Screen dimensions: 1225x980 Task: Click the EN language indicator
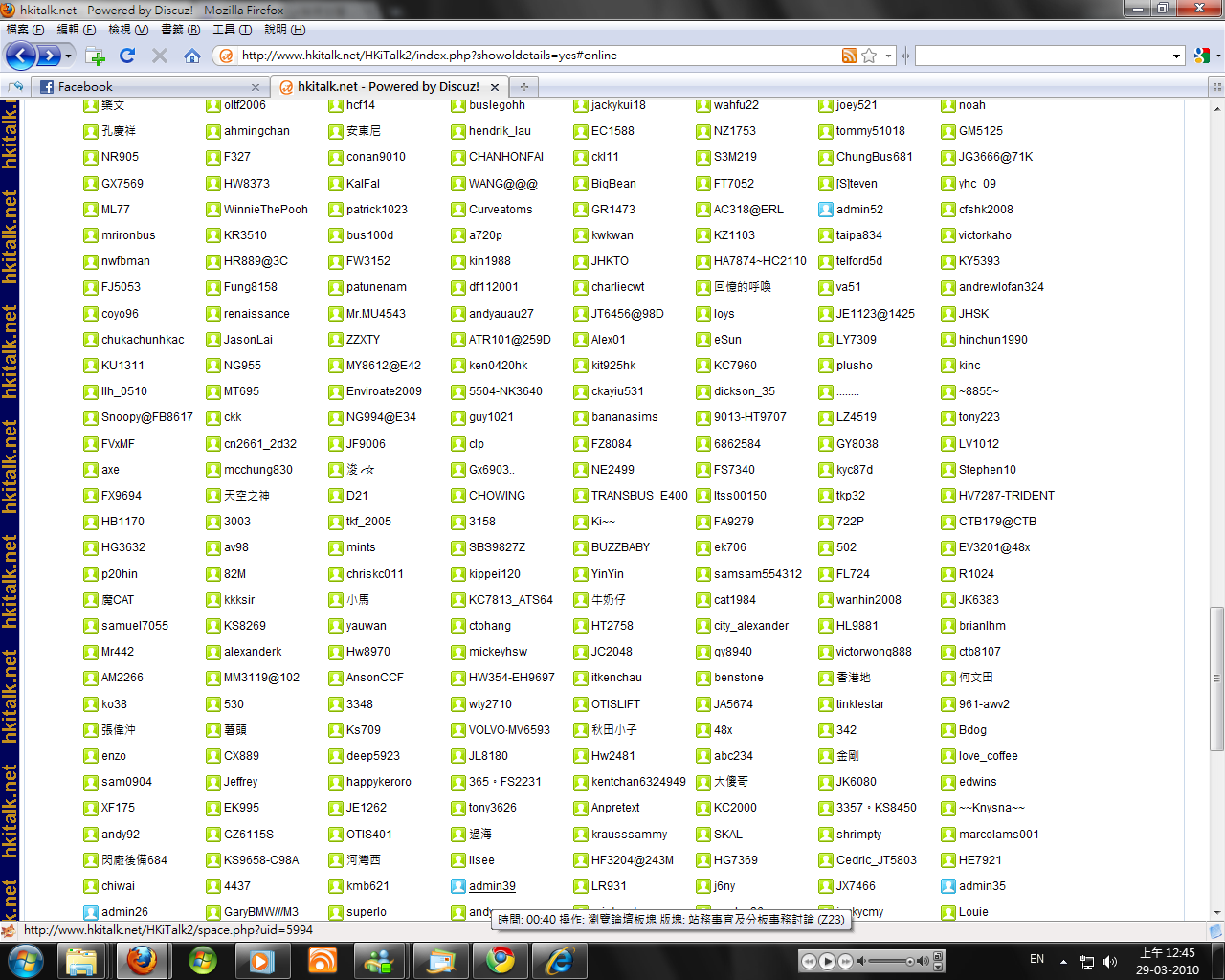coord(1036,959)
